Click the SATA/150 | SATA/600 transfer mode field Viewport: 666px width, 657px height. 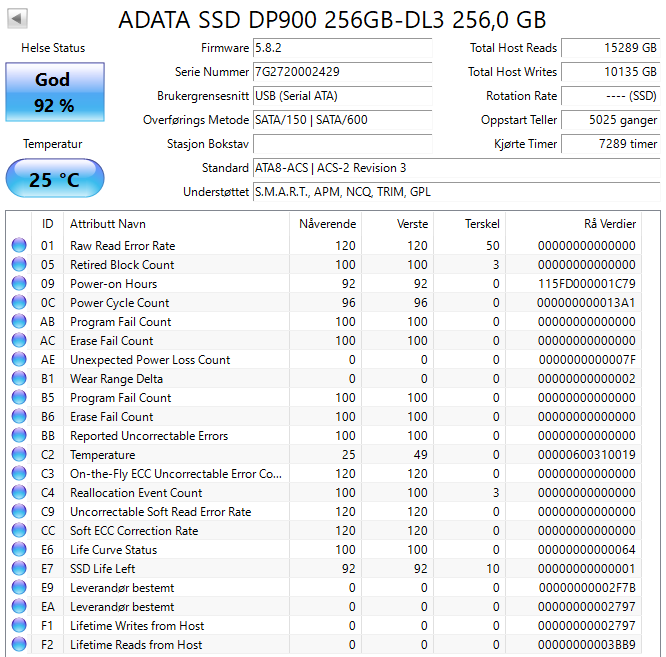click(342, 120)
